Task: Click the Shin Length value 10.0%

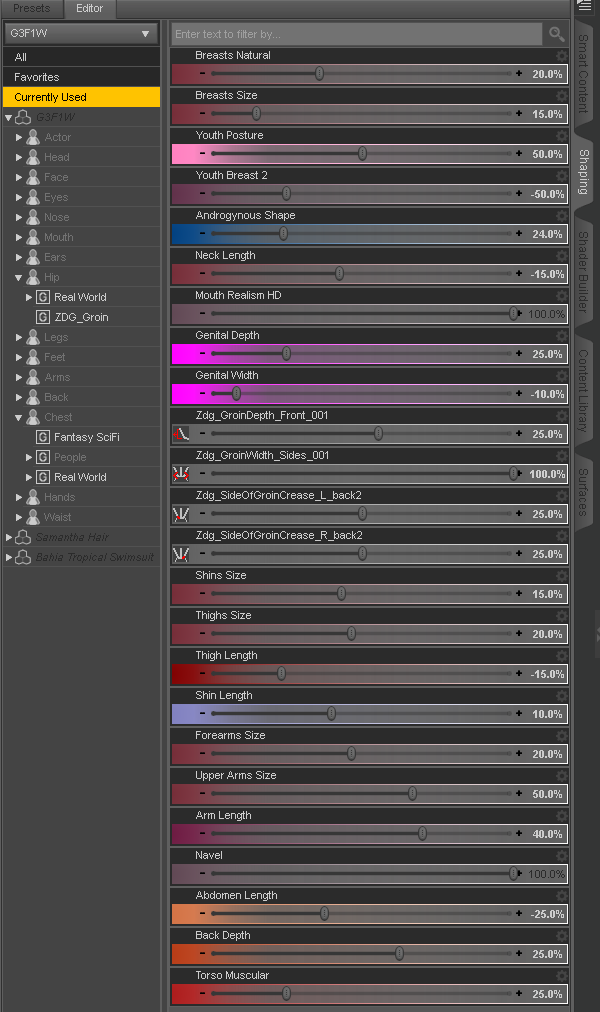Action: coord(547,714)
